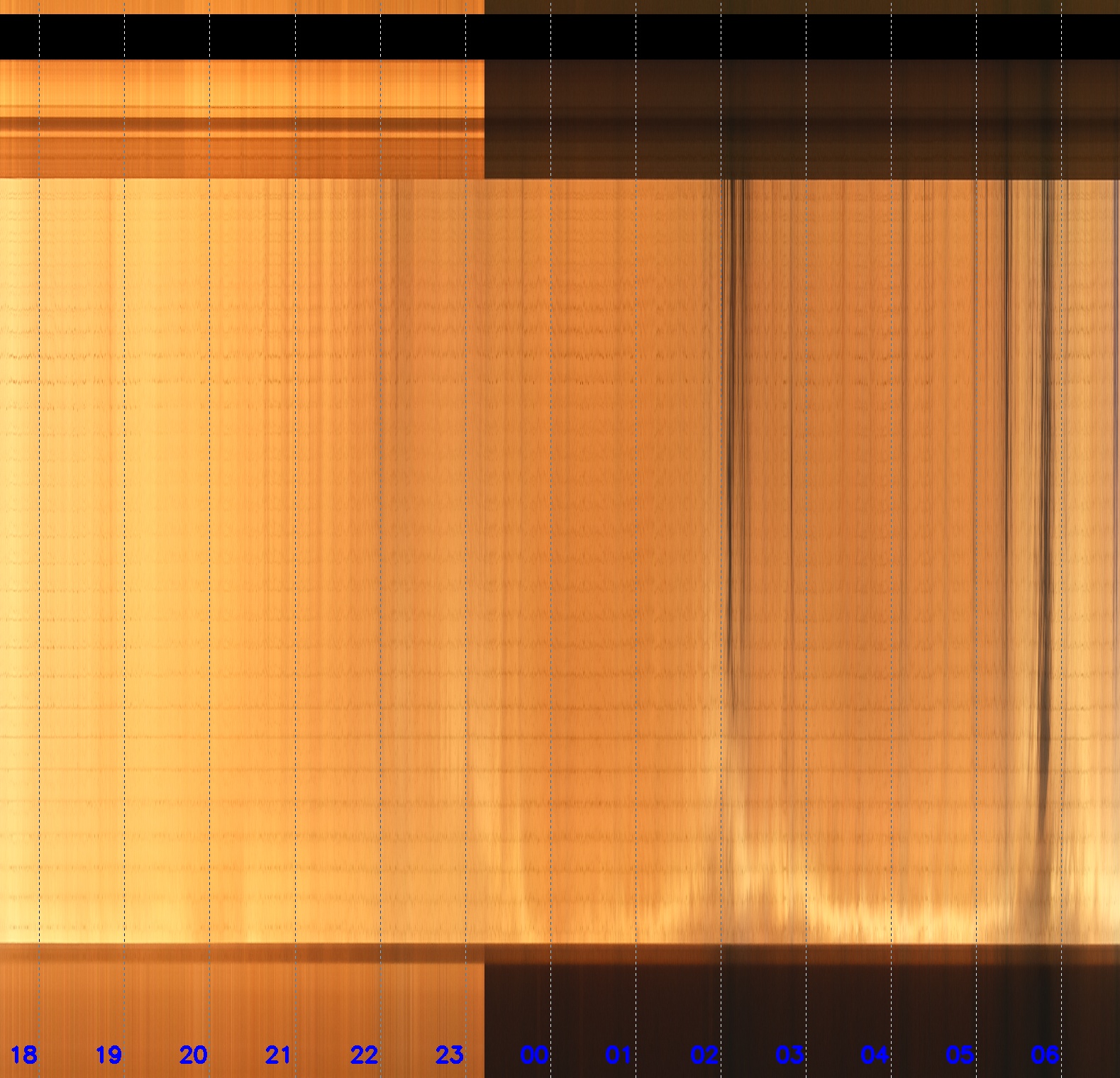Click the black band across the top
The width and height of the screenshot is (1120, 1078).
click(560, 37)
